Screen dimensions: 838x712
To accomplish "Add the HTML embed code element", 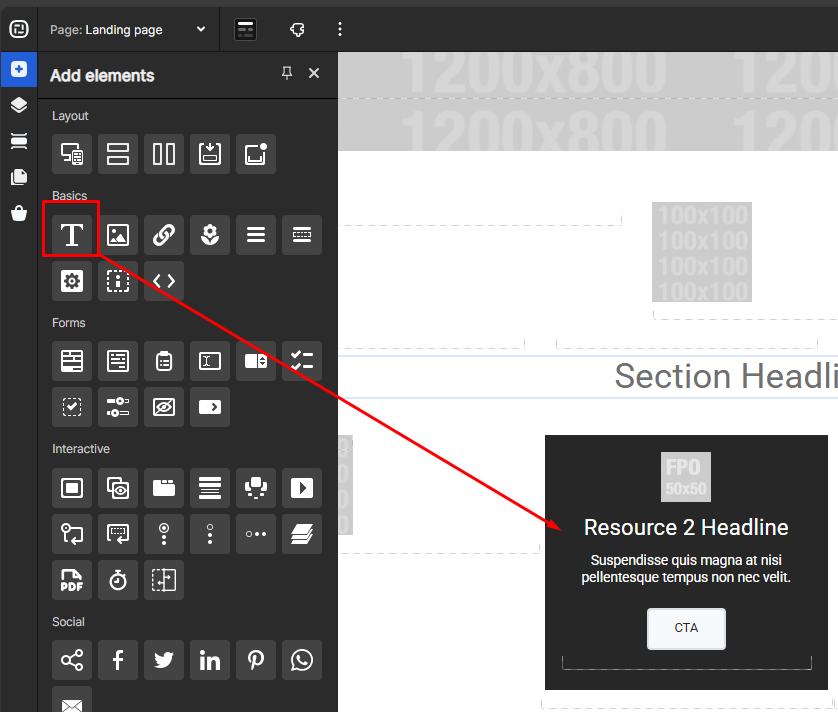I will pyautogui.click(x=164, y=281).
